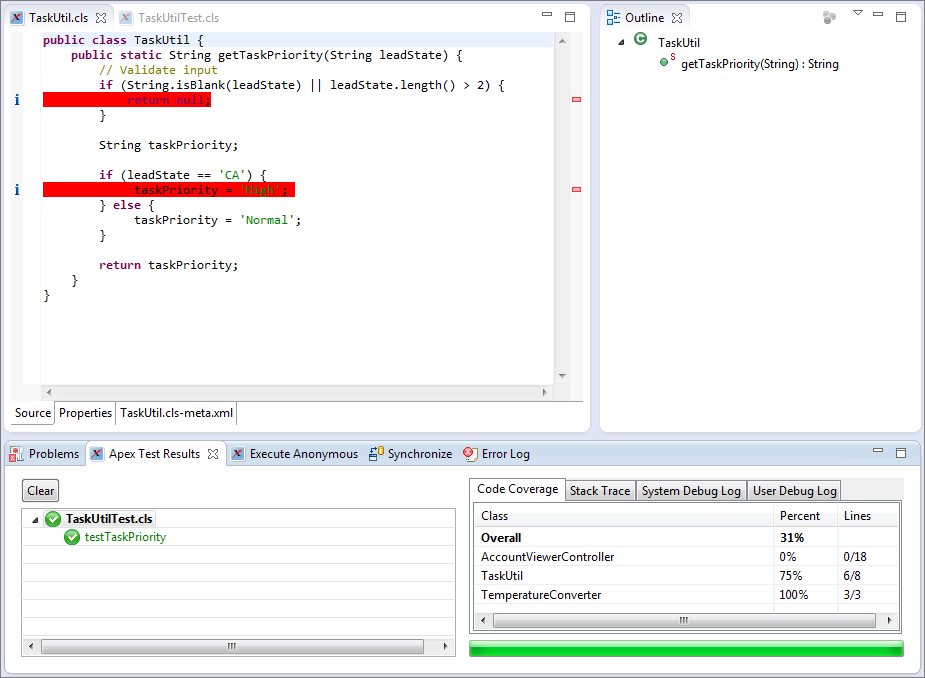Select getTaskPriority(String) method in Outline
This screenshot has height=678, width=925.
[759, 64]
